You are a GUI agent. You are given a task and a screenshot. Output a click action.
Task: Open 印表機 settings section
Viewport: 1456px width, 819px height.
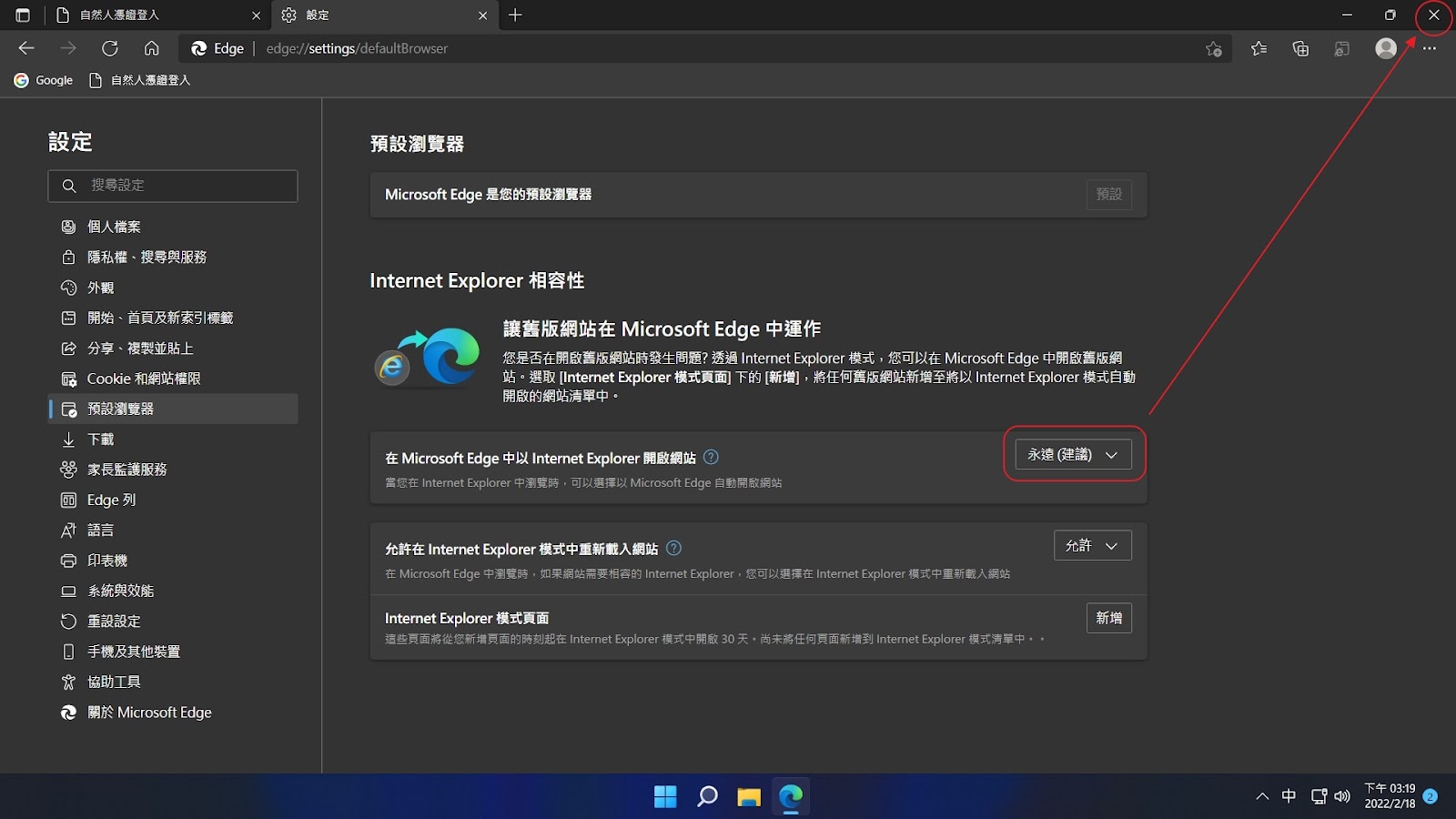coord(173,561)
